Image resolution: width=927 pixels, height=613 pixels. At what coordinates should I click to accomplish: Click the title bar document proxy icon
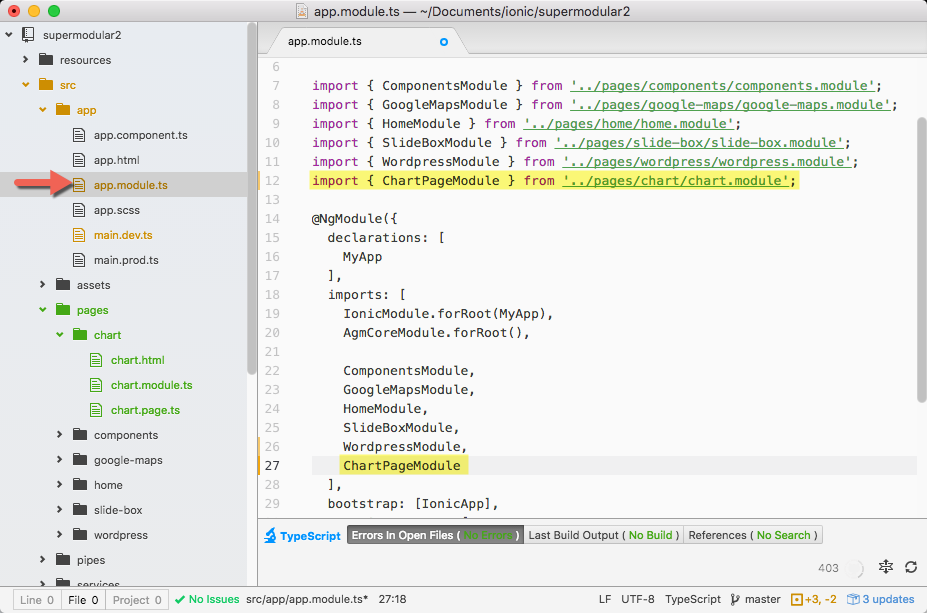pos(302,11)
